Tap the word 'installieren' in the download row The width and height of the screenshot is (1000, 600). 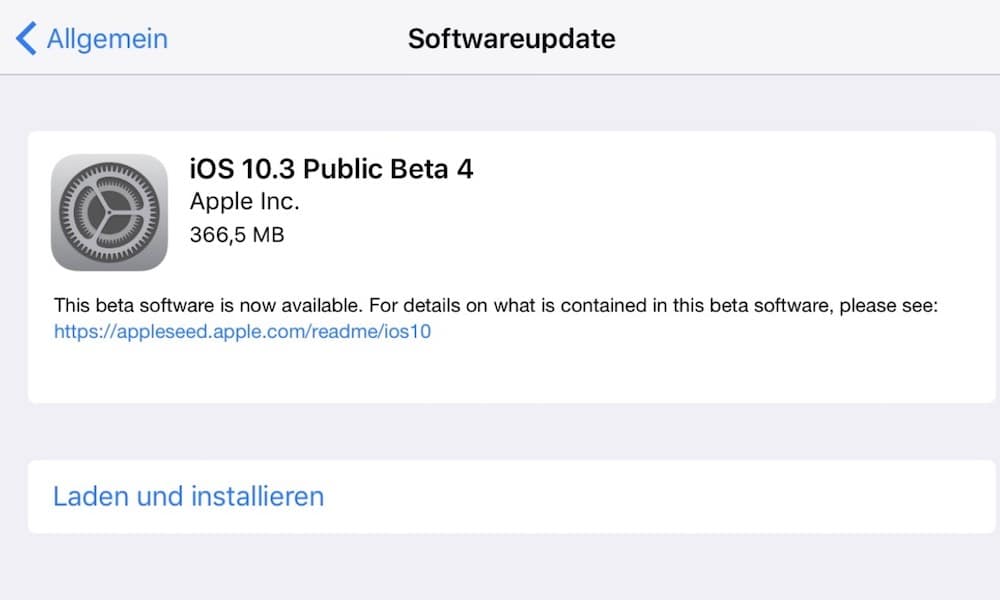click(x=257, y=496)
